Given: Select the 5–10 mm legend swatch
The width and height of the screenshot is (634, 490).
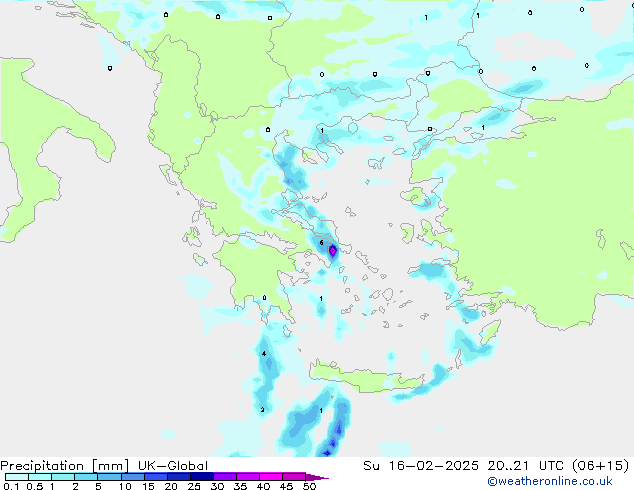Looking at the screenshot, I should pyautogui.click(x=109, y=477).
